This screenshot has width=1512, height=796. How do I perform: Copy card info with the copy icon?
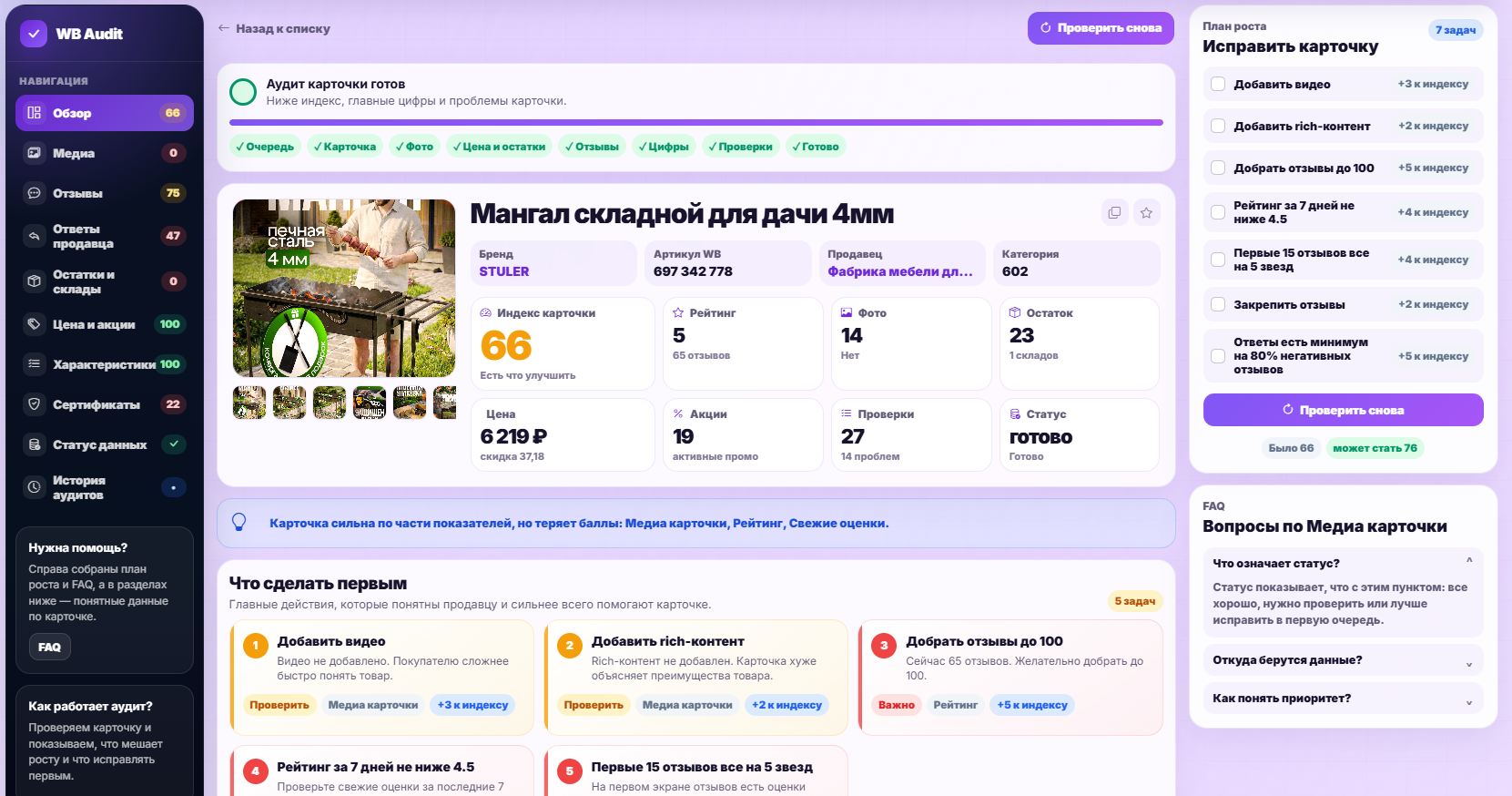click(x=1114, y=213)
